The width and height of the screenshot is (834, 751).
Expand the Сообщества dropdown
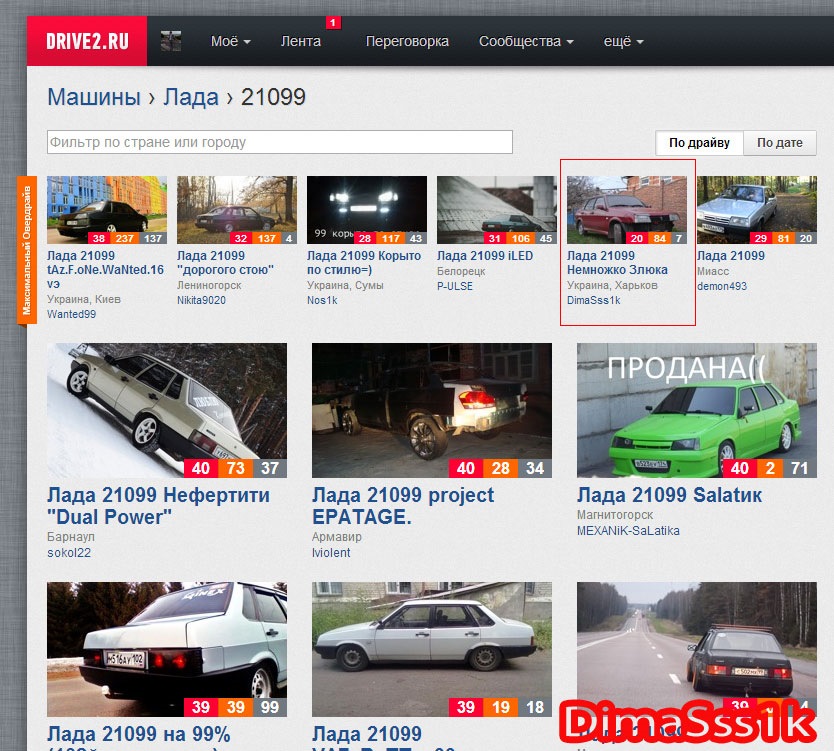click(526, 41)
